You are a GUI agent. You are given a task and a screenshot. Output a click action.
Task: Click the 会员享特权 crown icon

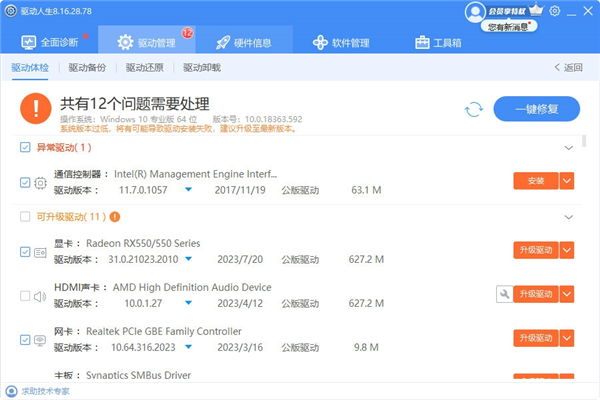tap(536, 10)
